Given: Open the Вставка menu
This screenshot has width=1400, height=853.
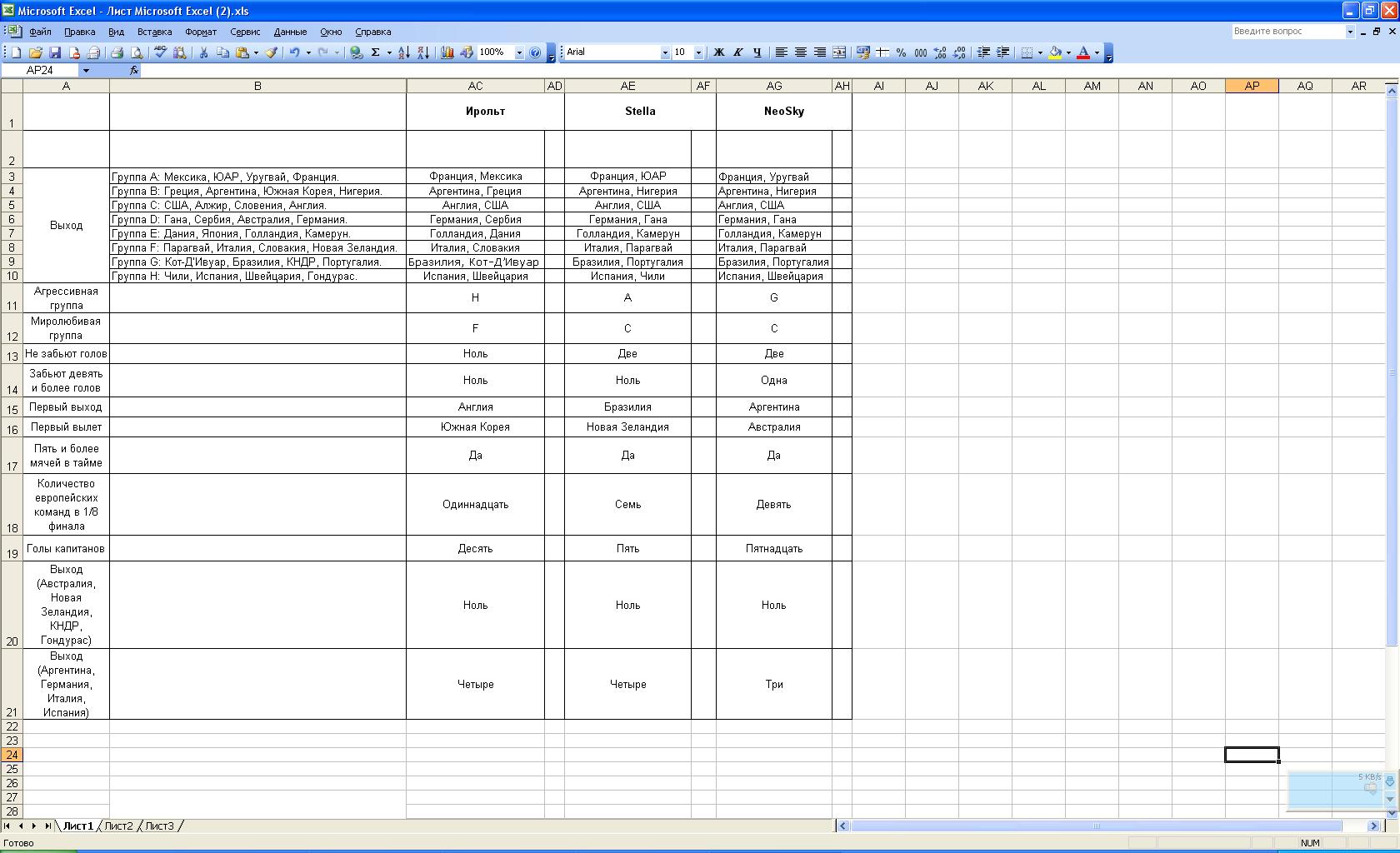Looking at the screenshot, I should coord(154,32).
